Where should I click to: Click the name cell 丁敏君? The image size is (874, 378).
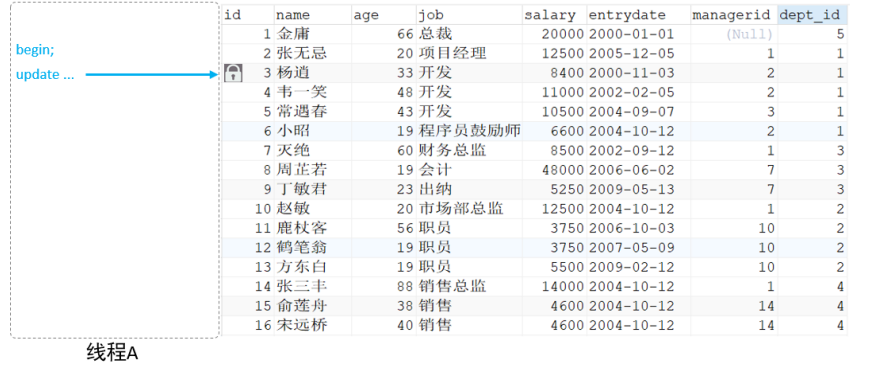point(313,190)
